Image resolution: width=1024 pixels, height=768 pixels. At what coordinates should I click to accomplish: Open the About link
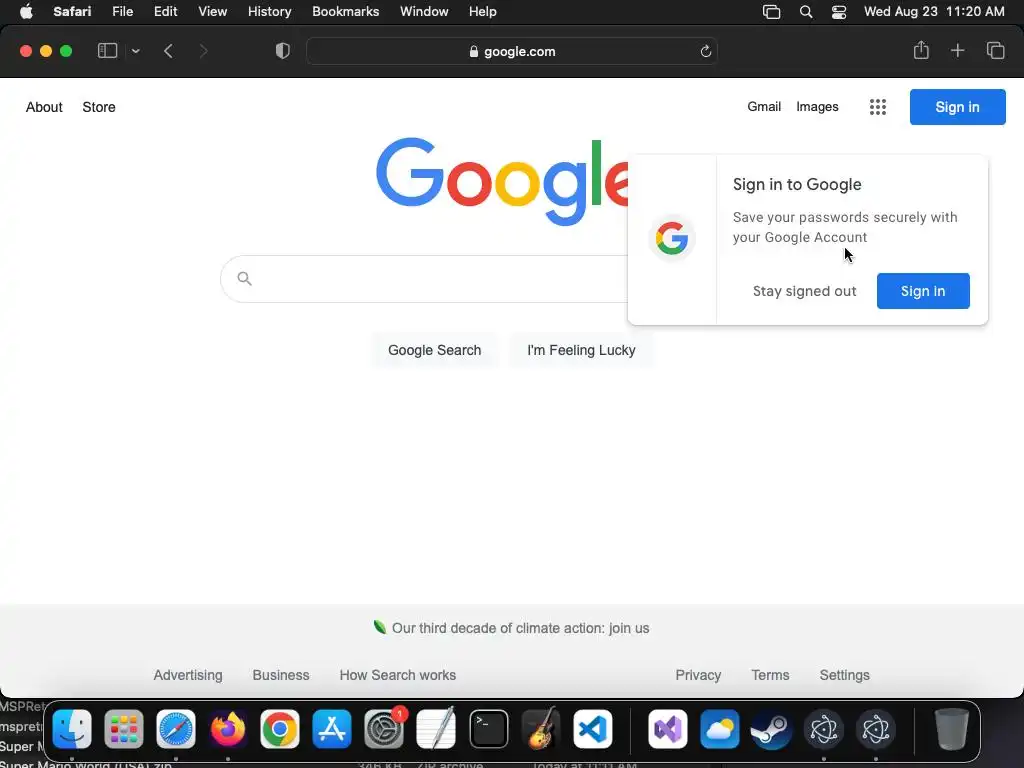tap(44, 107)
